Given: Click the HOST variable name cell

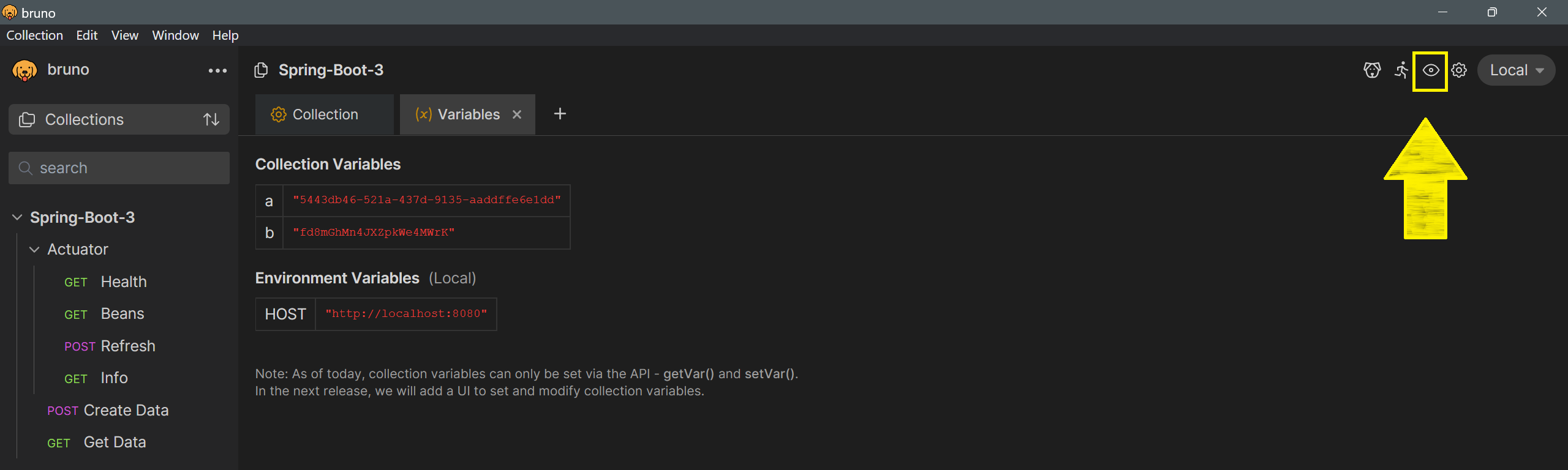Looking at the screenshot, I should [285, 314].
